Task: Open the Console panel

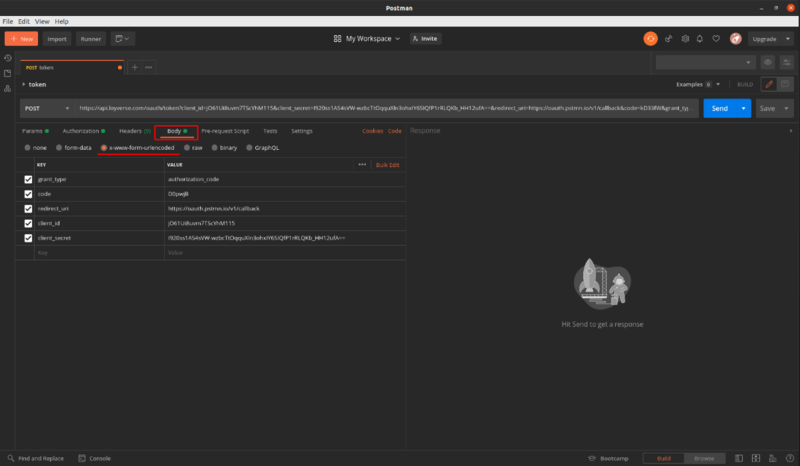Action: tap(94, 458)
